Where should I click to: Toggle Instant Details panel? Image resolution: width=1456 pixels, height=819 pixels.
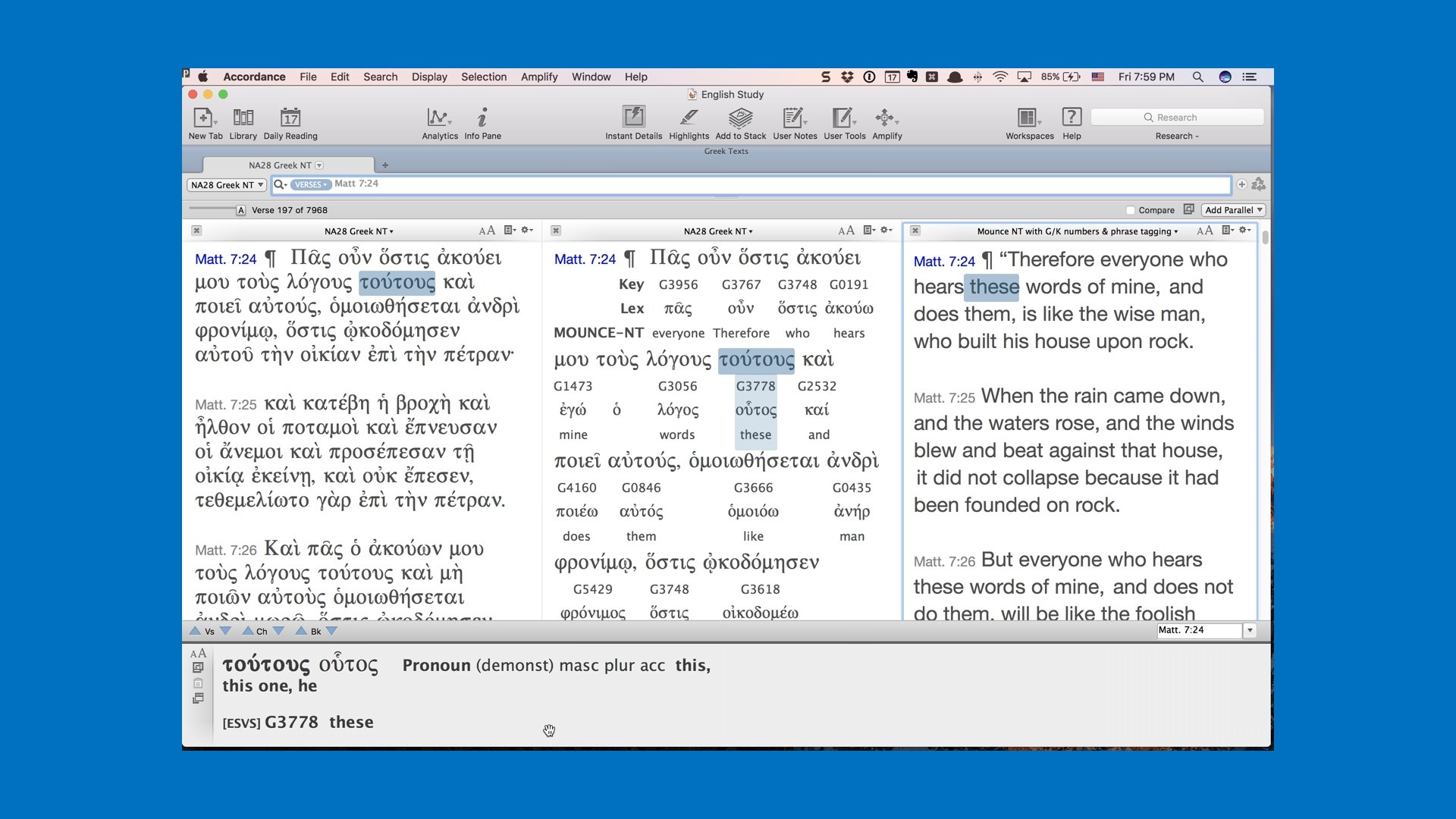pos(633,118)
